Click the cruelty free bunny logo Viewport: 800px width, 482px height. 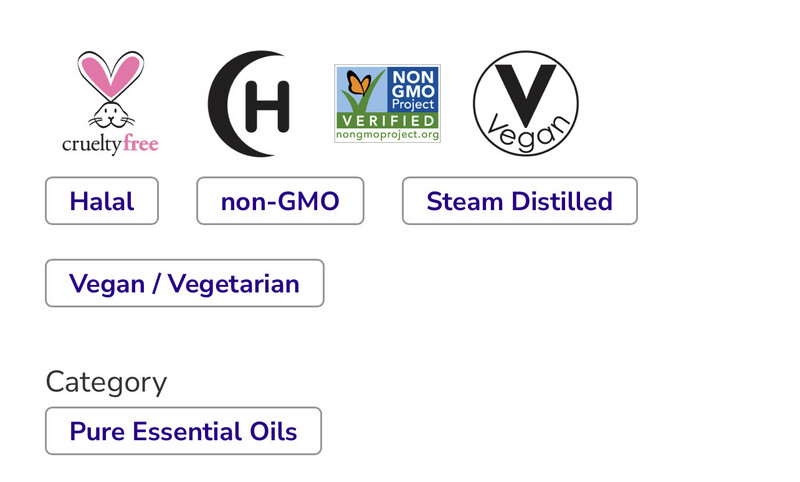point(110,103)
